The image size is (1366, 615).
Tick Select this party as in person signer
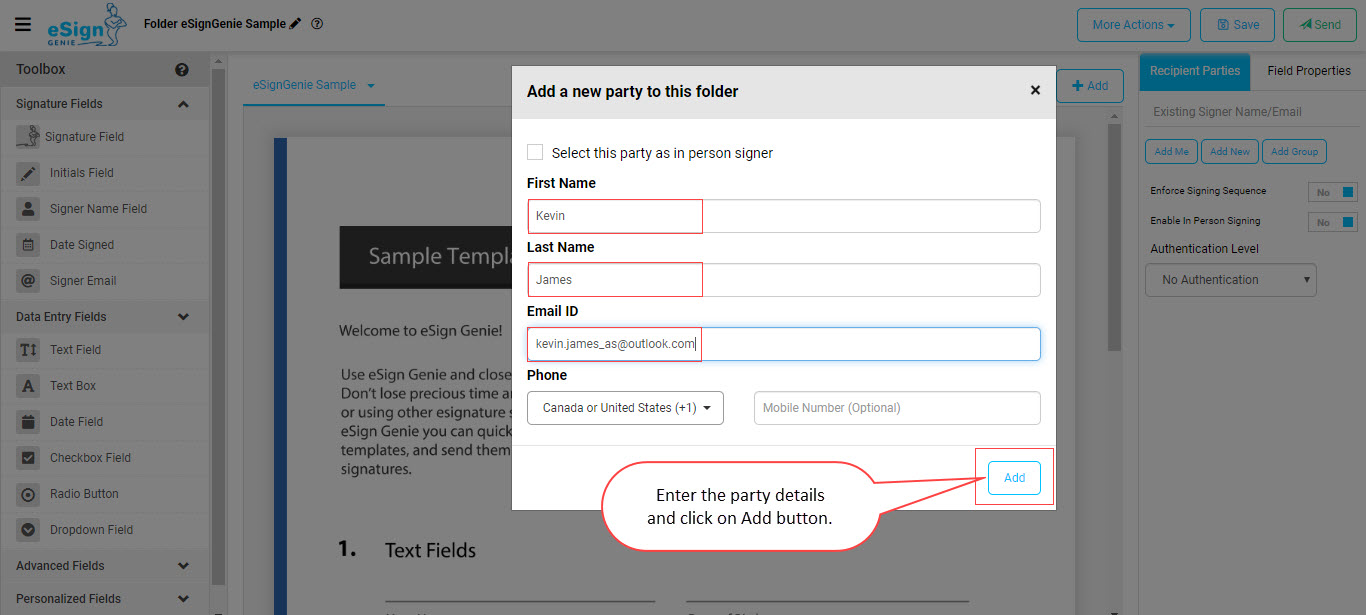535,152
